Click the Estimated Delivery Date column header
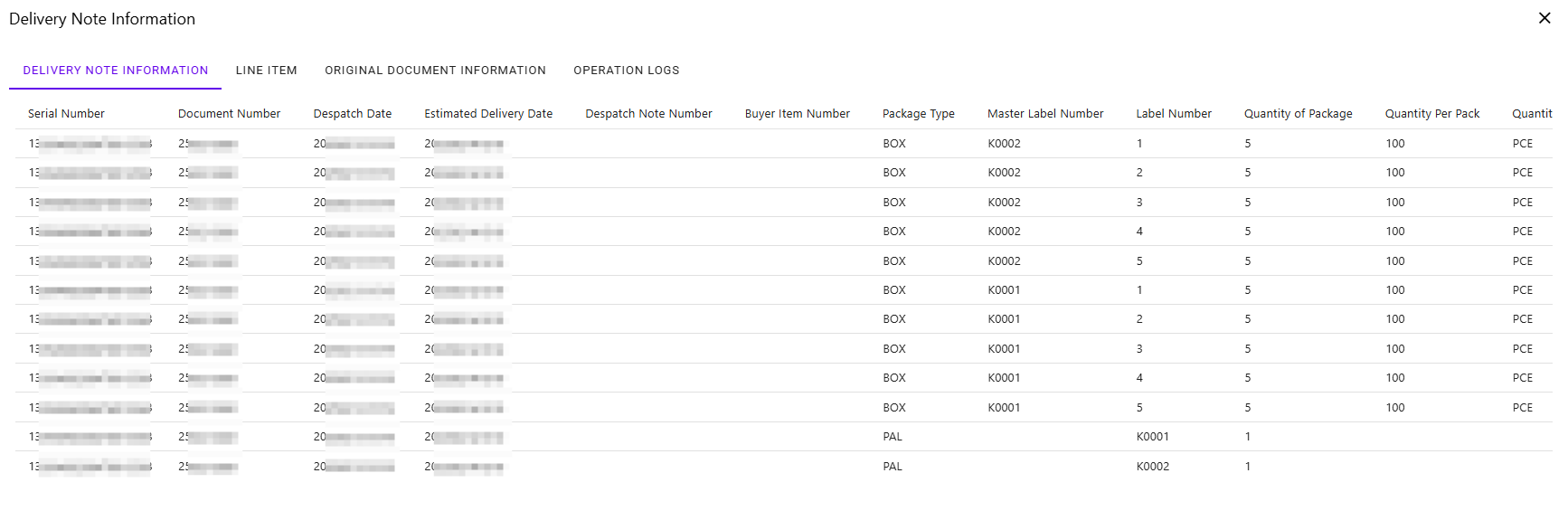Viewport: 1568px width, 511px height. pyautogui.click(x=488, y=114)
